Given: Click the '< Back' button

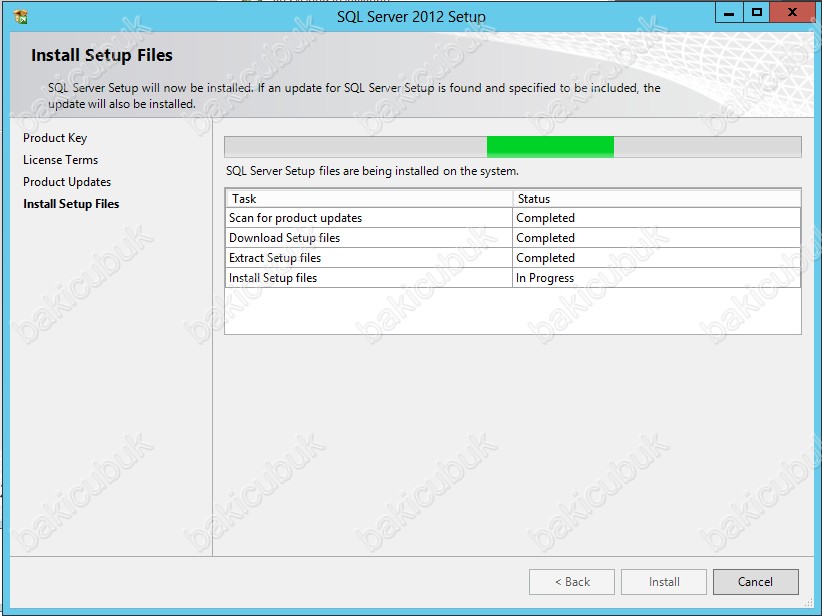Looking at the screenshot, I should coord(572,582).
